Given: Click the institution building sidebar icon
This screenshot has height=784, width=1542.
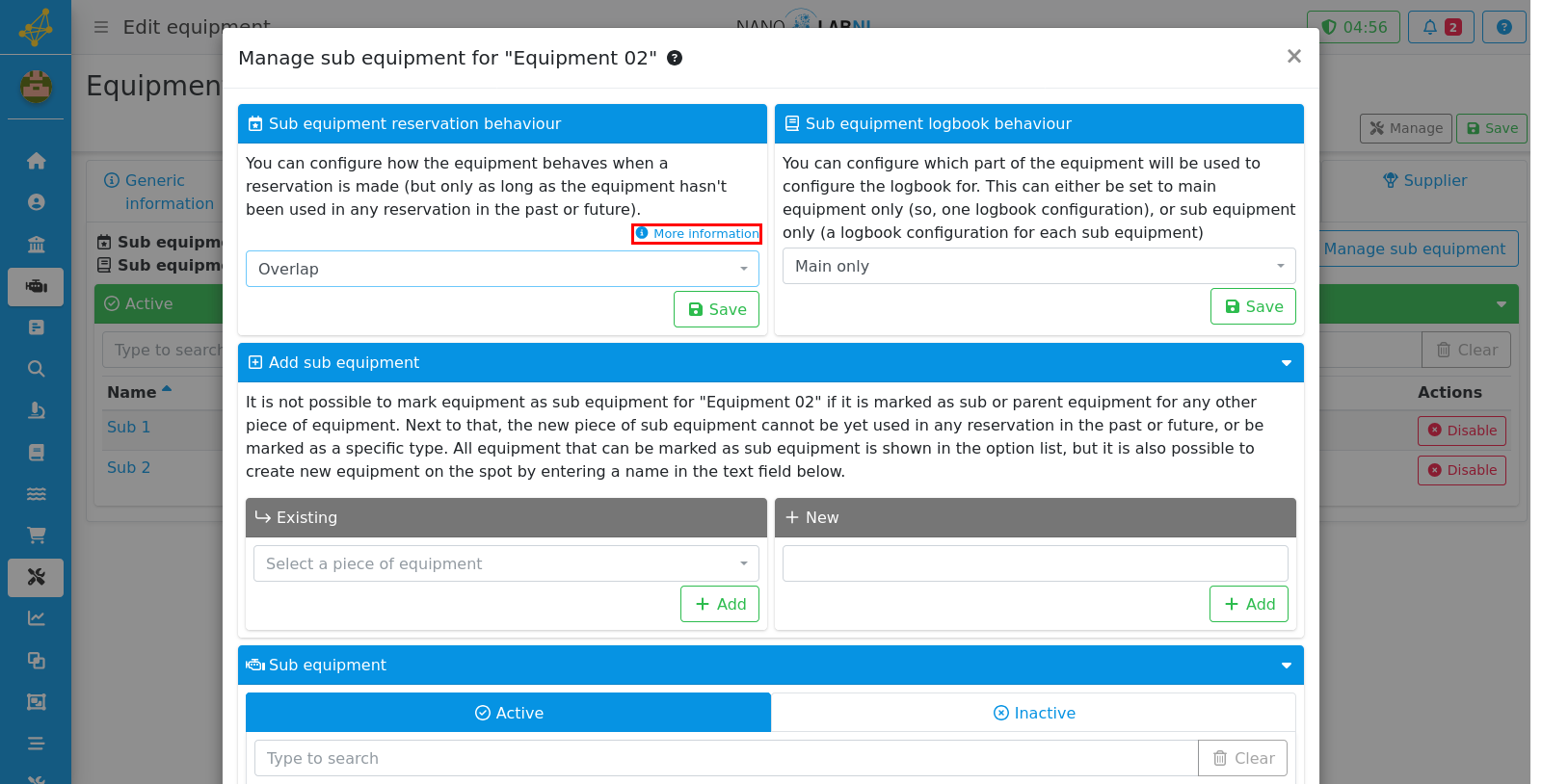Looking at the screenshot, I should pos(36,245).
